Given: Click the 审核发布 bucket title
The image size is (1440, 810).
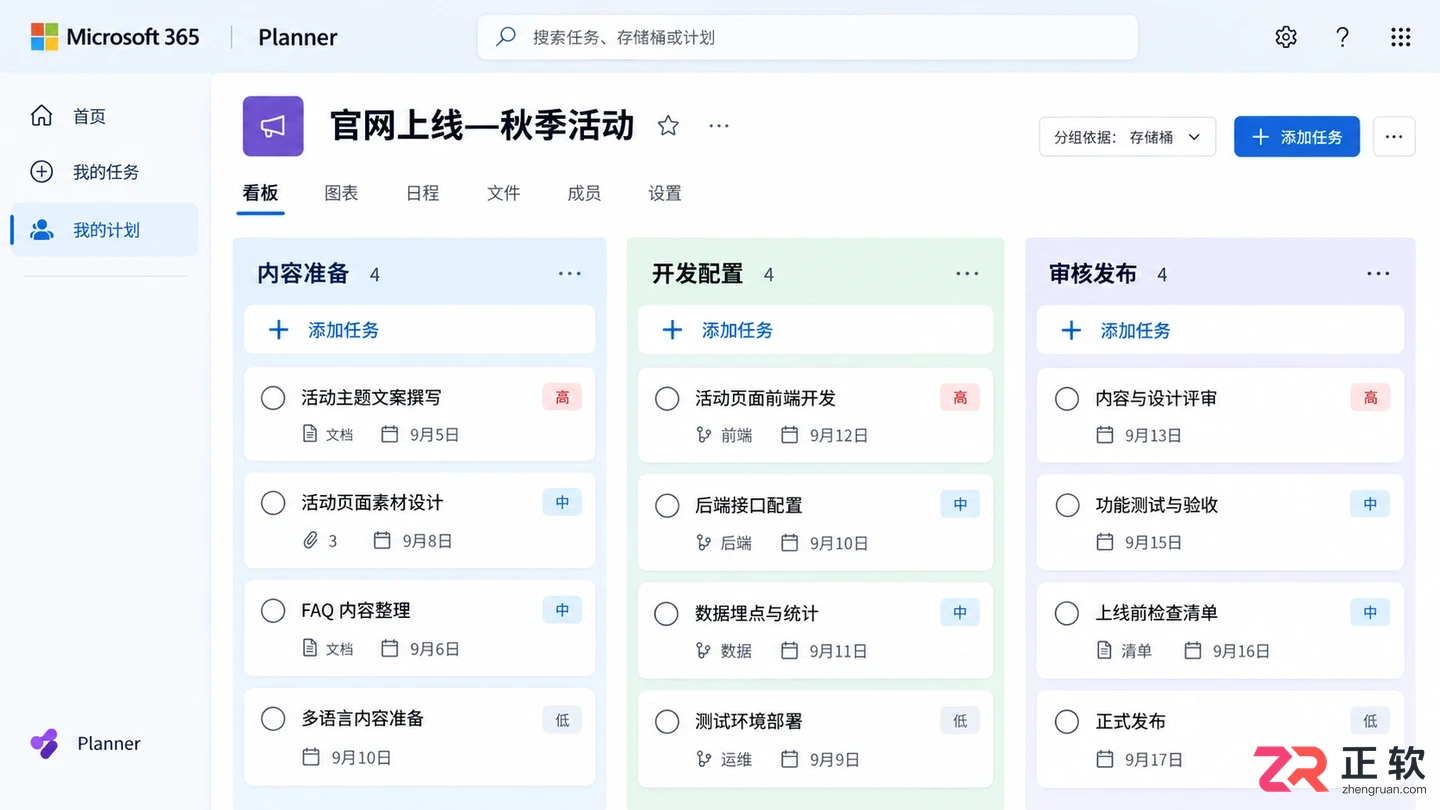Looking at the screenshot, I should click(x=1093, y=273).
